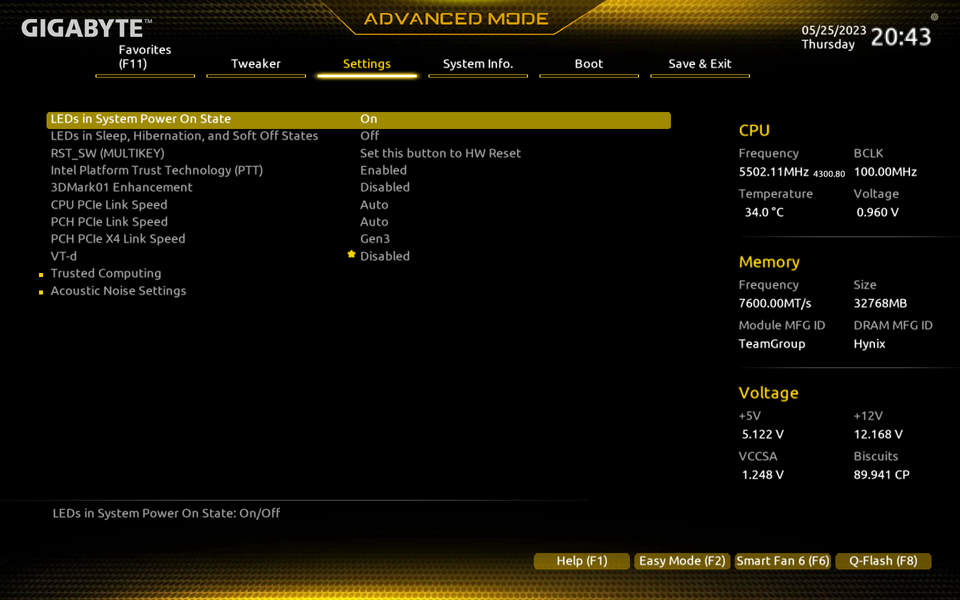The image size is (960, 600).
Task: Select Intel Platform Trust Technology (PTT)
Action: [359, 170]
